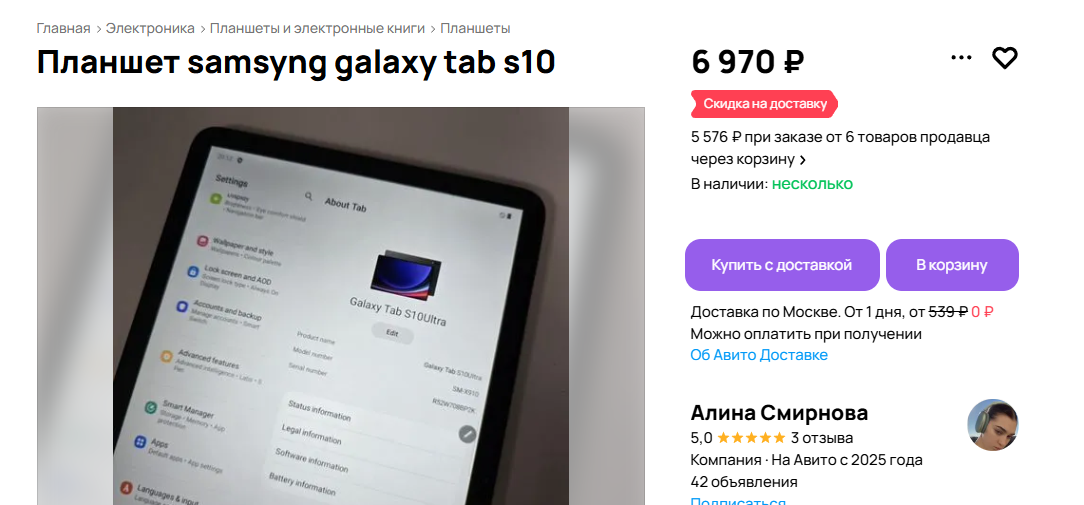Open the Планшеты breadcrumb link
The width and height of the screenshot is (1084, 505).
tap(475, 28)
